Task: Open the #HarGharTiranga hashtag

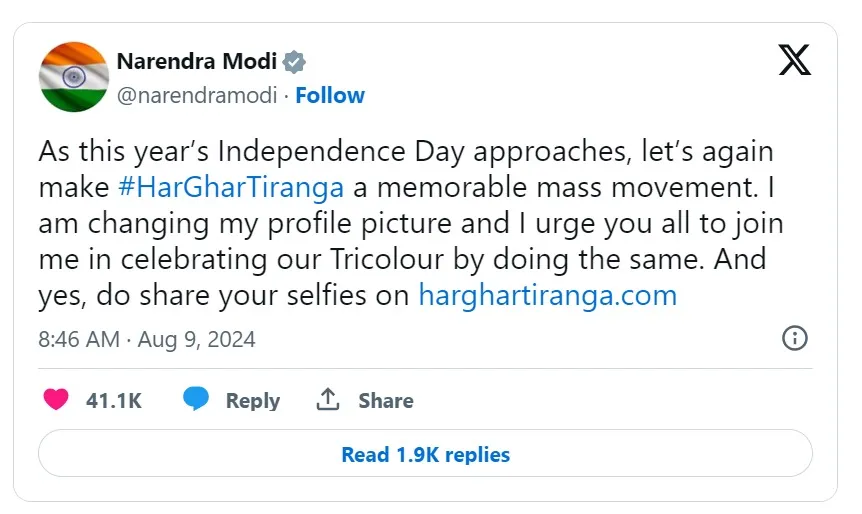Action: [x=230, y=187]
